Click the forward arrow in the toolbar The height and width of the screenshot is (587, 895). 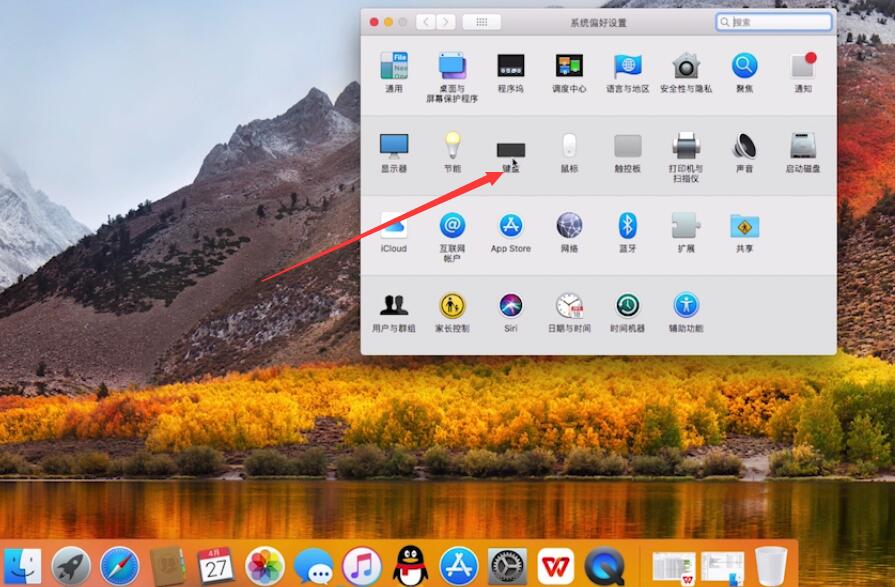tap(446, 22)
